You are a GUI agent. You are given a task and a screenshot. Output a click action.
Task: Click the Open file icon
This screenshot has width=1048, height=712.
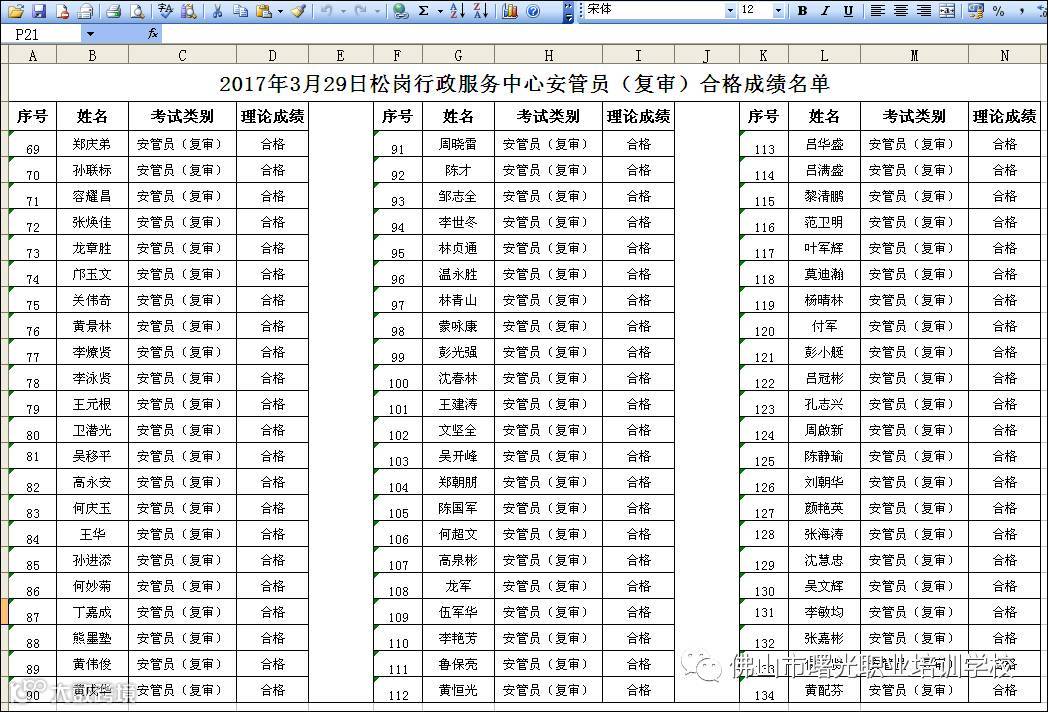[16, 11]
